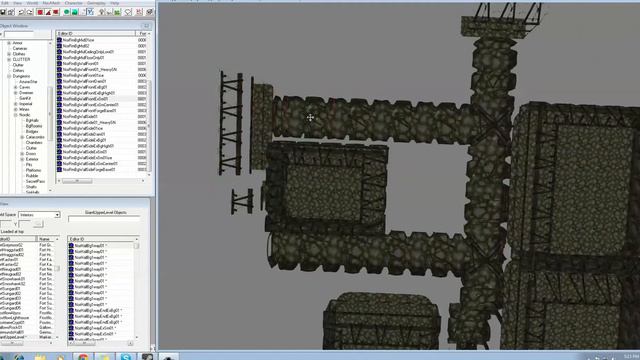
Task: Open the View menu
Action: [x=18, y=3]
